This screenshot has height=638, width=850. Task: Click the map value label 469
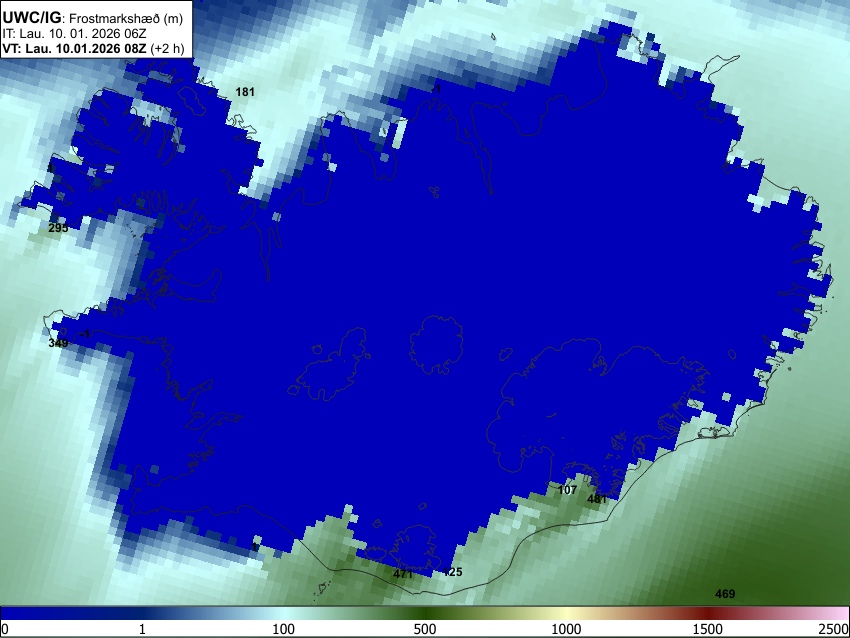tap(725, 594)
